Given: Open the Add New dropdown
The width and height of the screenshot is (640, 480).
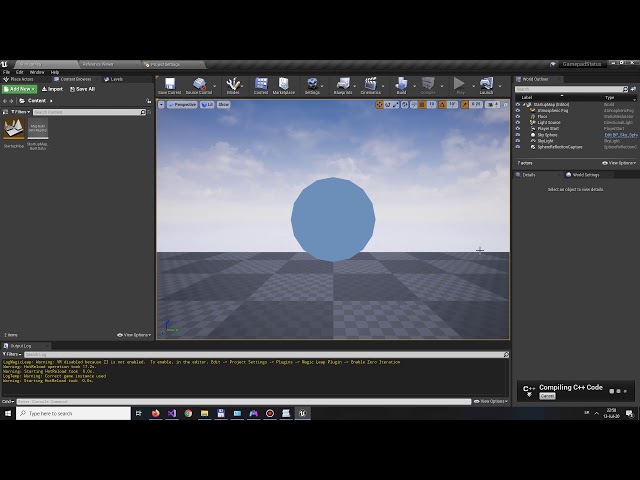Looking at the screenshot, I should tap(19, 89).
